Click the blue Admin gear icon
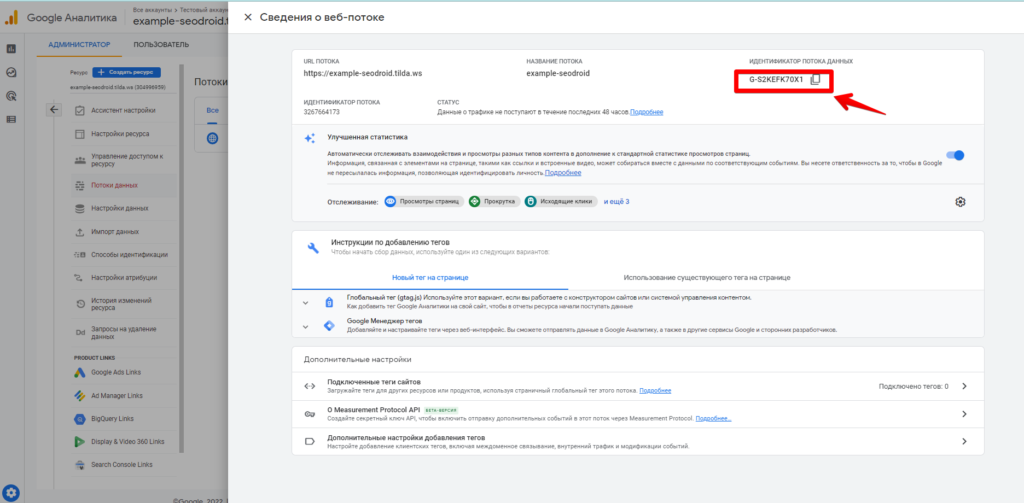1024x503 pixels. coord(11,493)
